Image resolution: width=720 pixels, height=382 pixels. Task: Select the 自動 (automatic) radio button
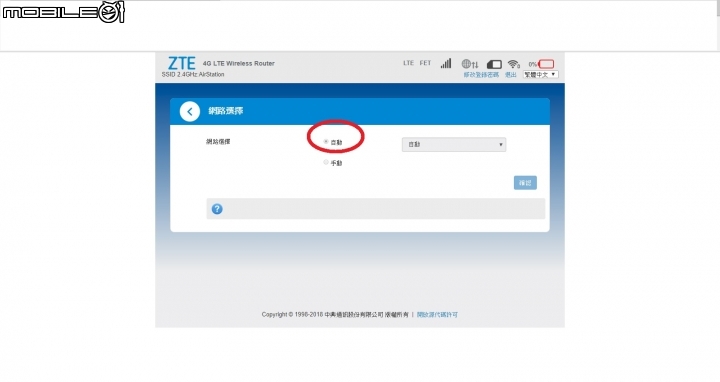(x=326, y=141)
